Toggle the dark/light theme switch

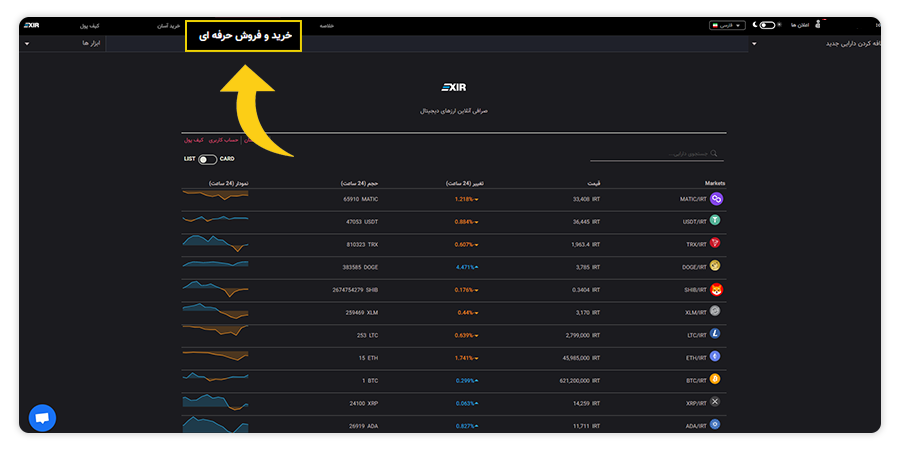[767, 25]
